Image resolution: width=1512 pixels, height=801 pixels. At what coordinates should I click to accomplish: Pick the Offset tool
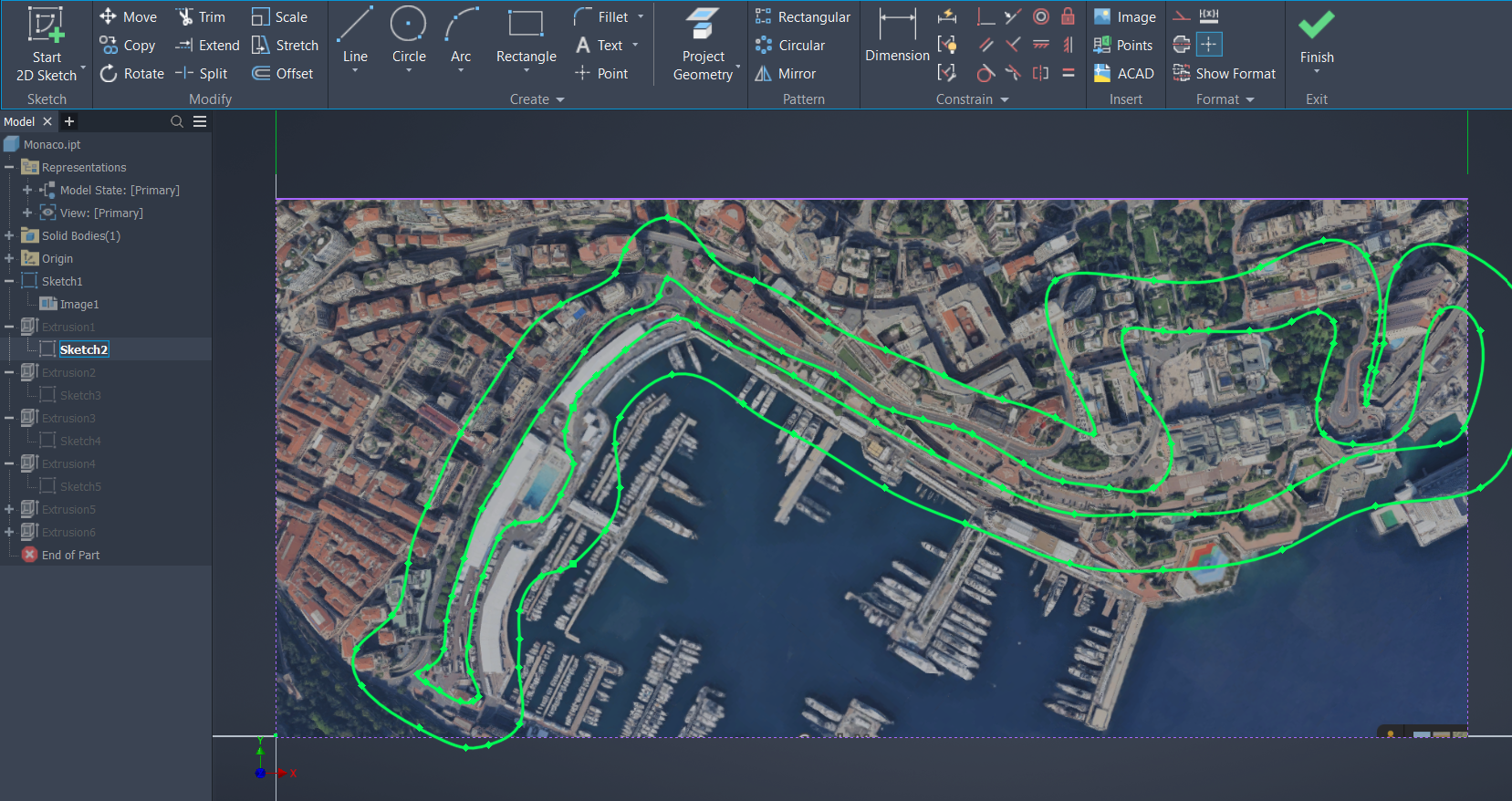282,73
